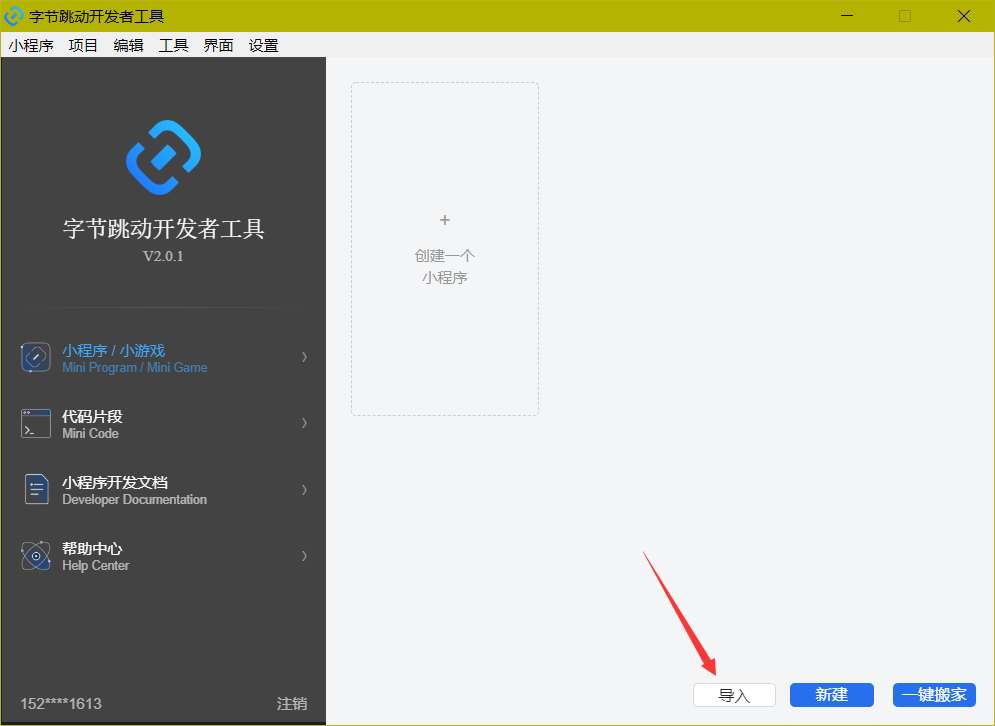Open the 项目 menu

(83, 46)
